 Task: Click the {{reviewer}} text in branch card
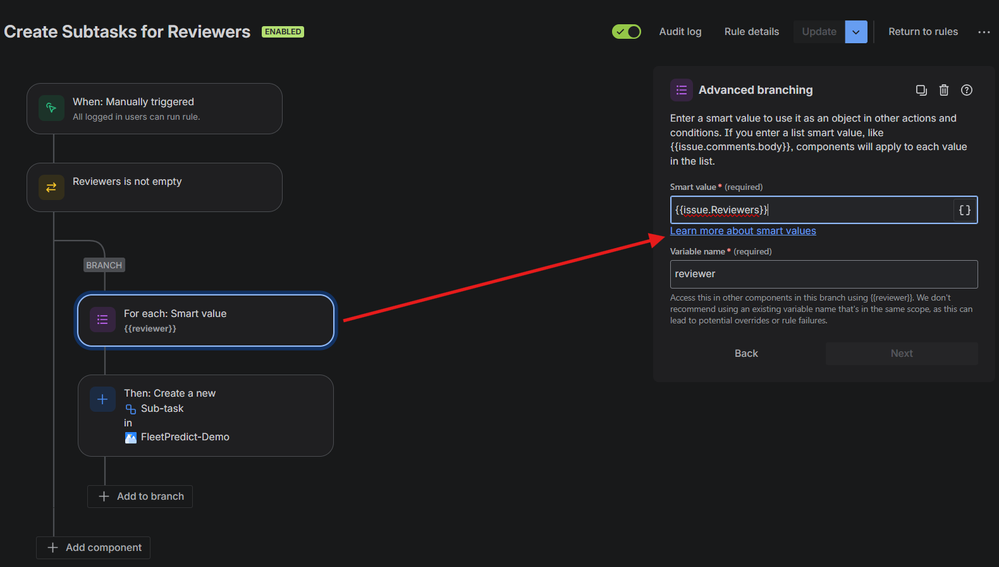click(x=150, y=329)
